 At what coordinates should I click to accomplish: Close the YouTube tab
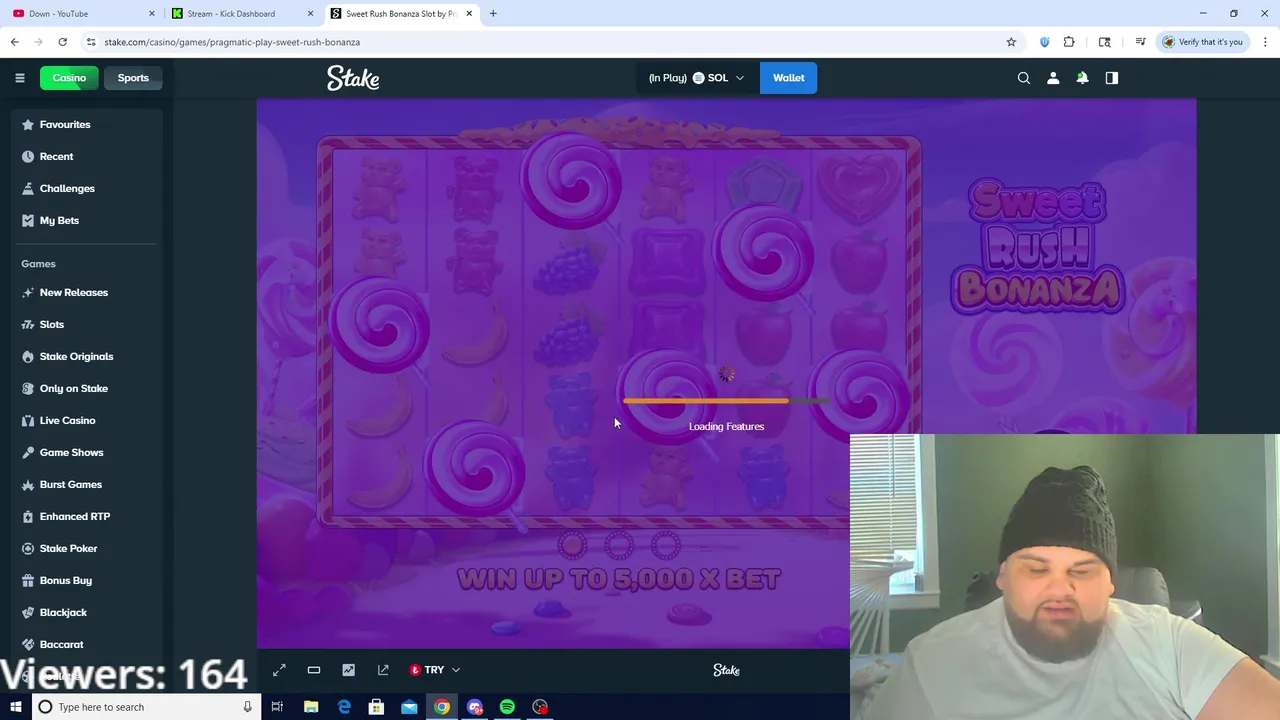click(x=152, y=14)
